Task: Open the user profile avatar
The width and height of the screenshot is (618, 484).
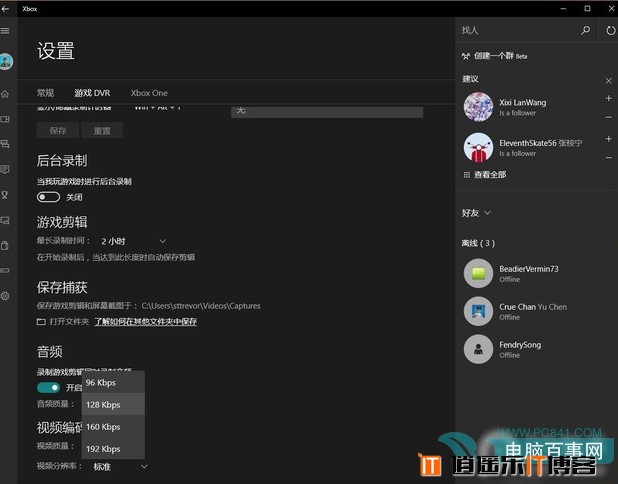Action: [x=6, y=61]
